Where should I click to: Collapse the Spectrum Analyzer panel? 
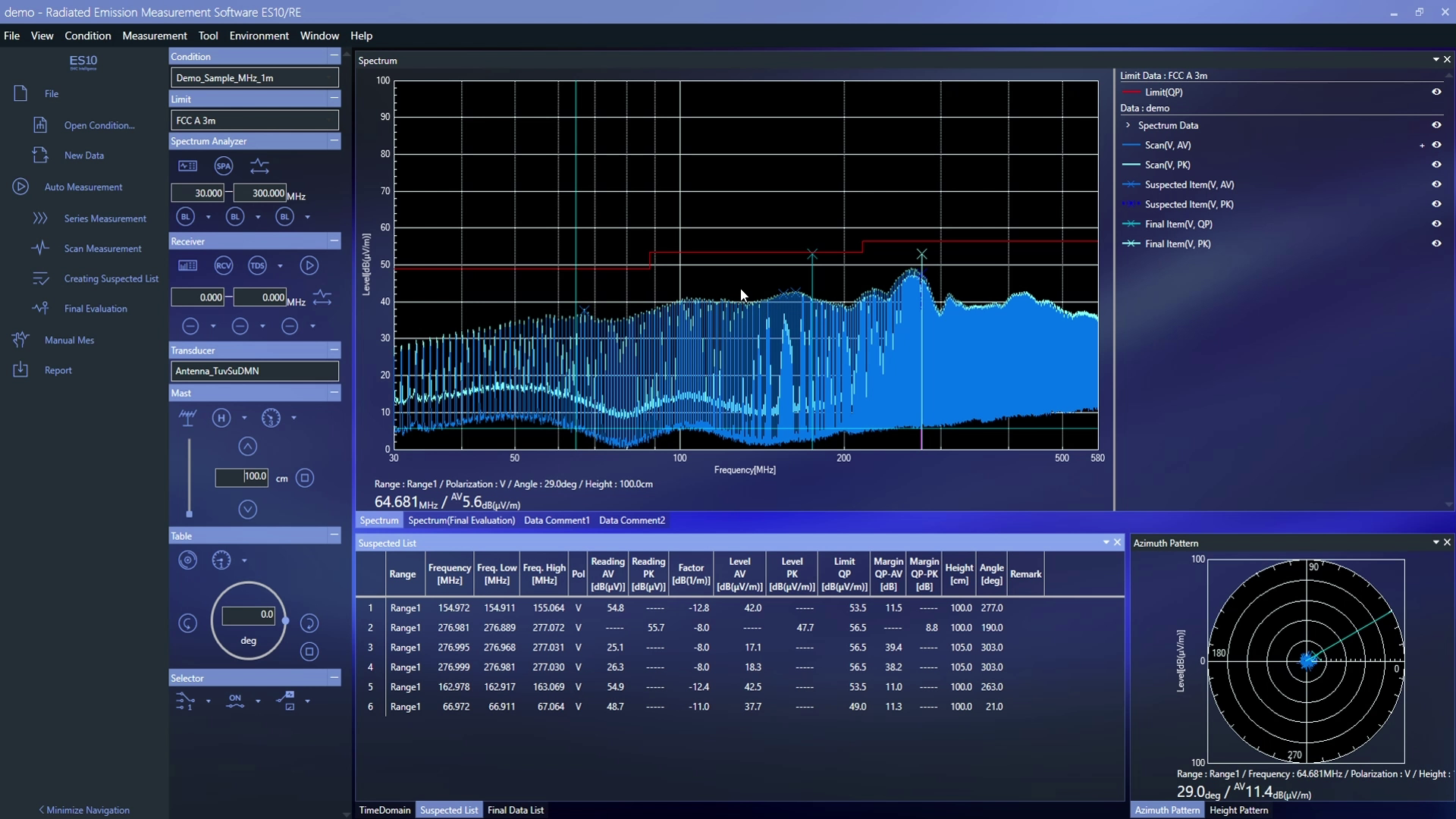coord(334,141)
